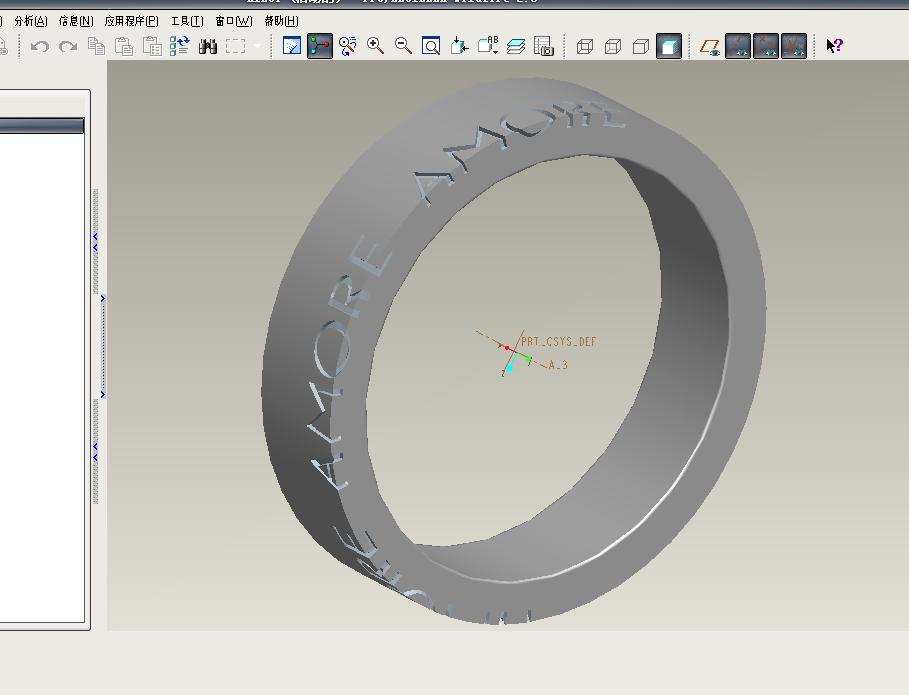Open the Find binoculars tool
The image size is (909, 695).
[x=208, y=46]
